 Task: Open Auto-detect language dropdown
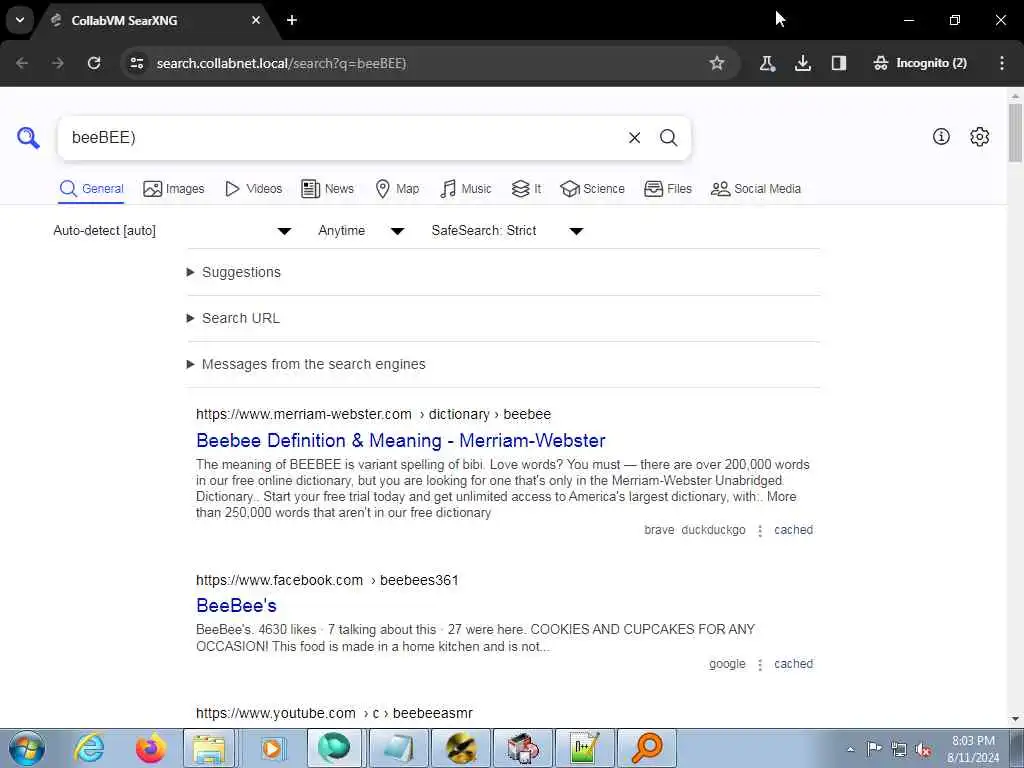point(172,231)
